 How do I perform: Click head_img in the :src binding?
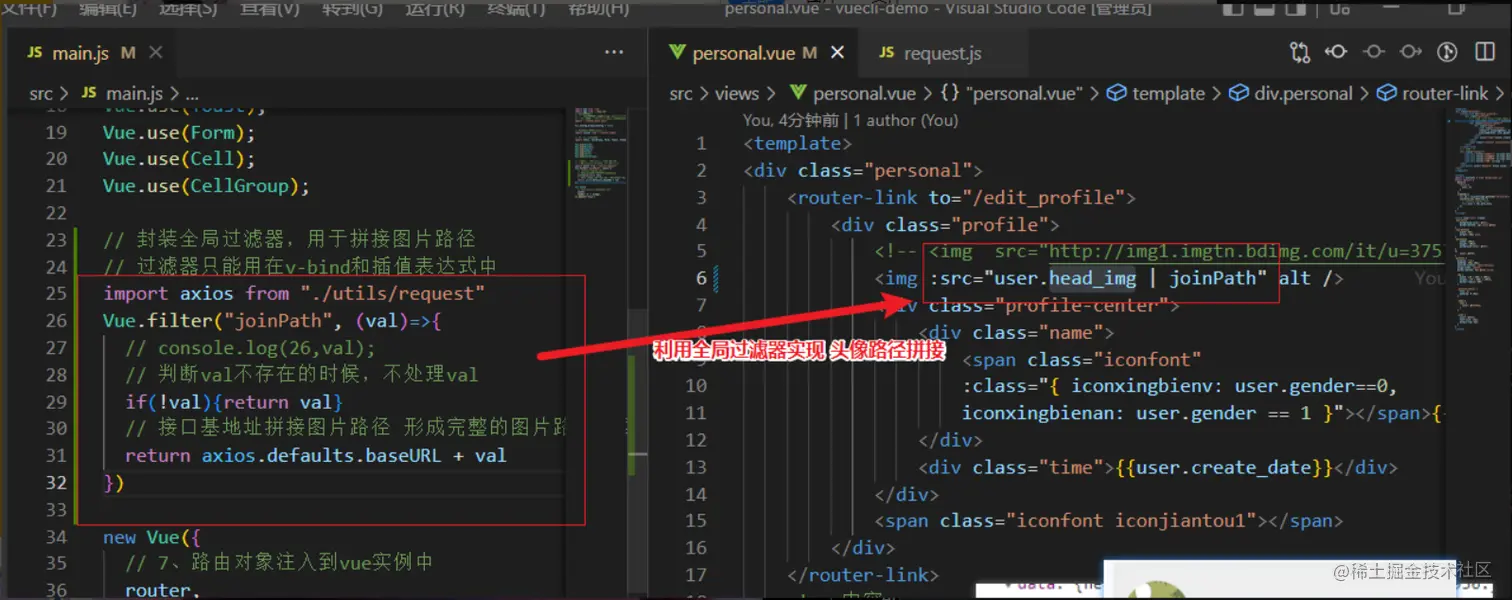click(x=1093, y=278)
